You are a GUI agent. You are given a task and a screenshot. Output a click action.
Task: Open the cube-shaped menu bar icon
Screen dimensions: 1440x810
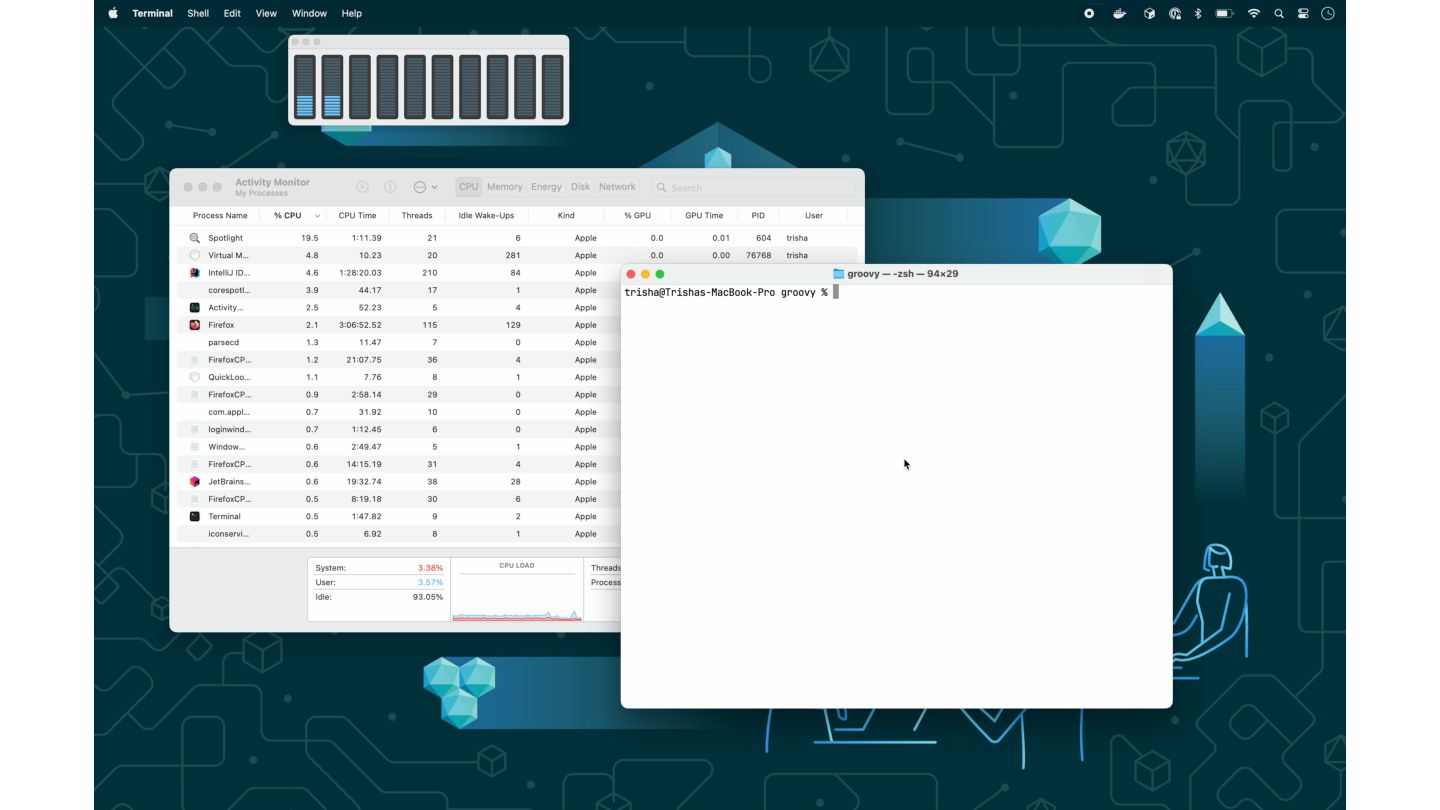click(x=1149, y=13)
